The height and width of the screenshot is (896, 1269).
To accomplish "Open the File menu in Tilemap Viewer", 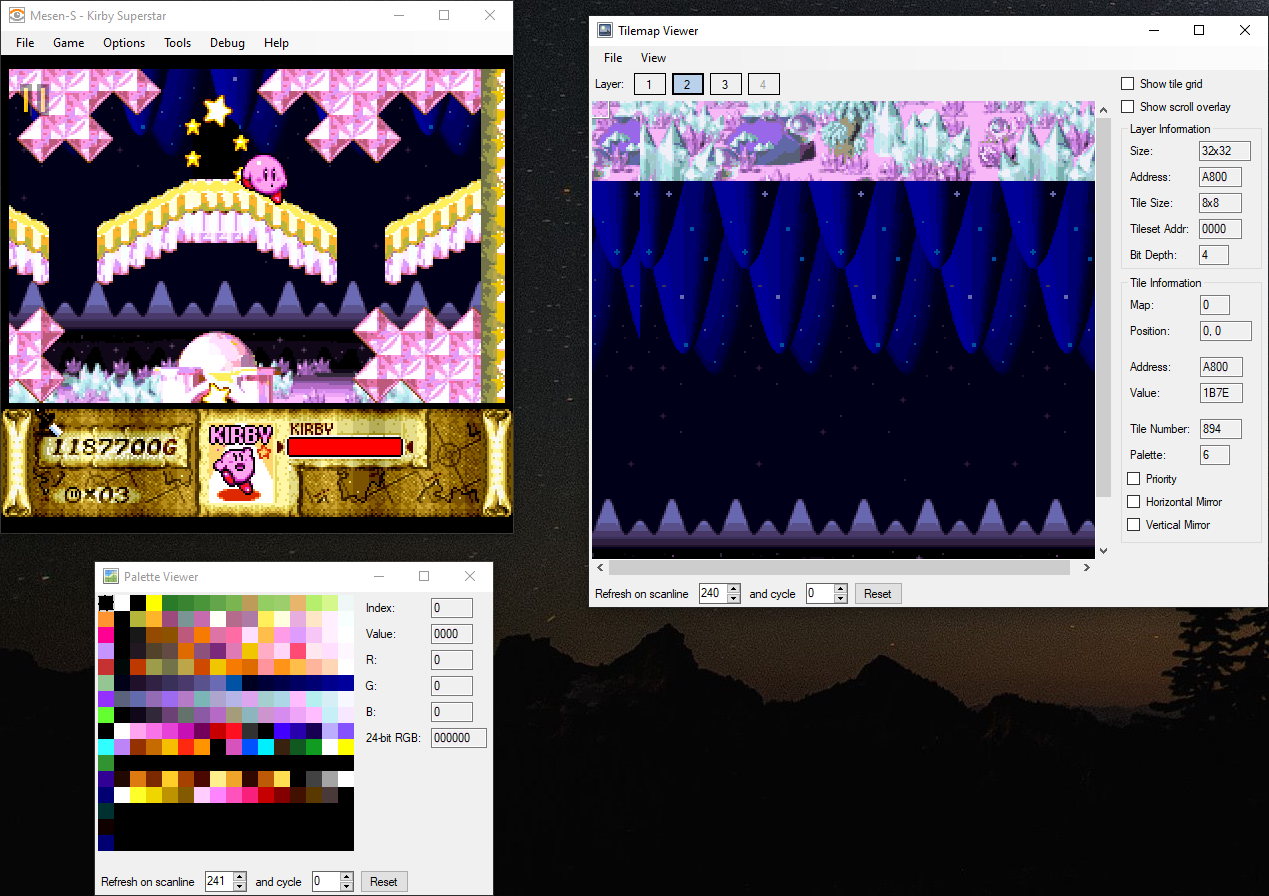I will coord(613,58).
